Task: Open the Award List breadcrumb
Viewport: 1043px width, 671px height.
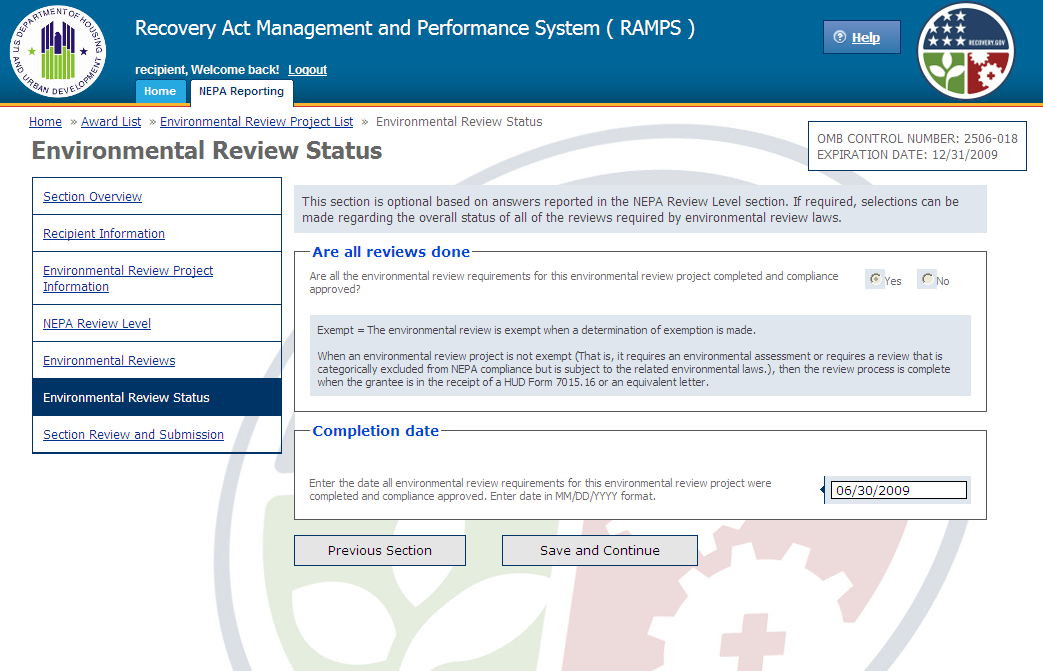Action: tap(111, 122)
